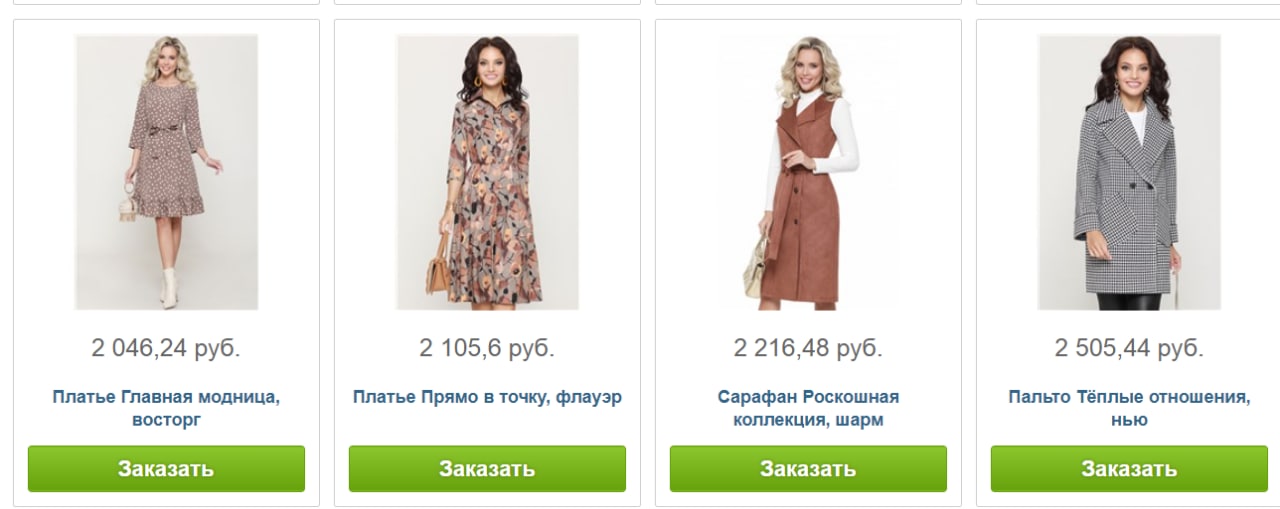Open link Пальто Тёплые отношения, нью
This screenshot has width=1280, height=509.
[1129, 408]
